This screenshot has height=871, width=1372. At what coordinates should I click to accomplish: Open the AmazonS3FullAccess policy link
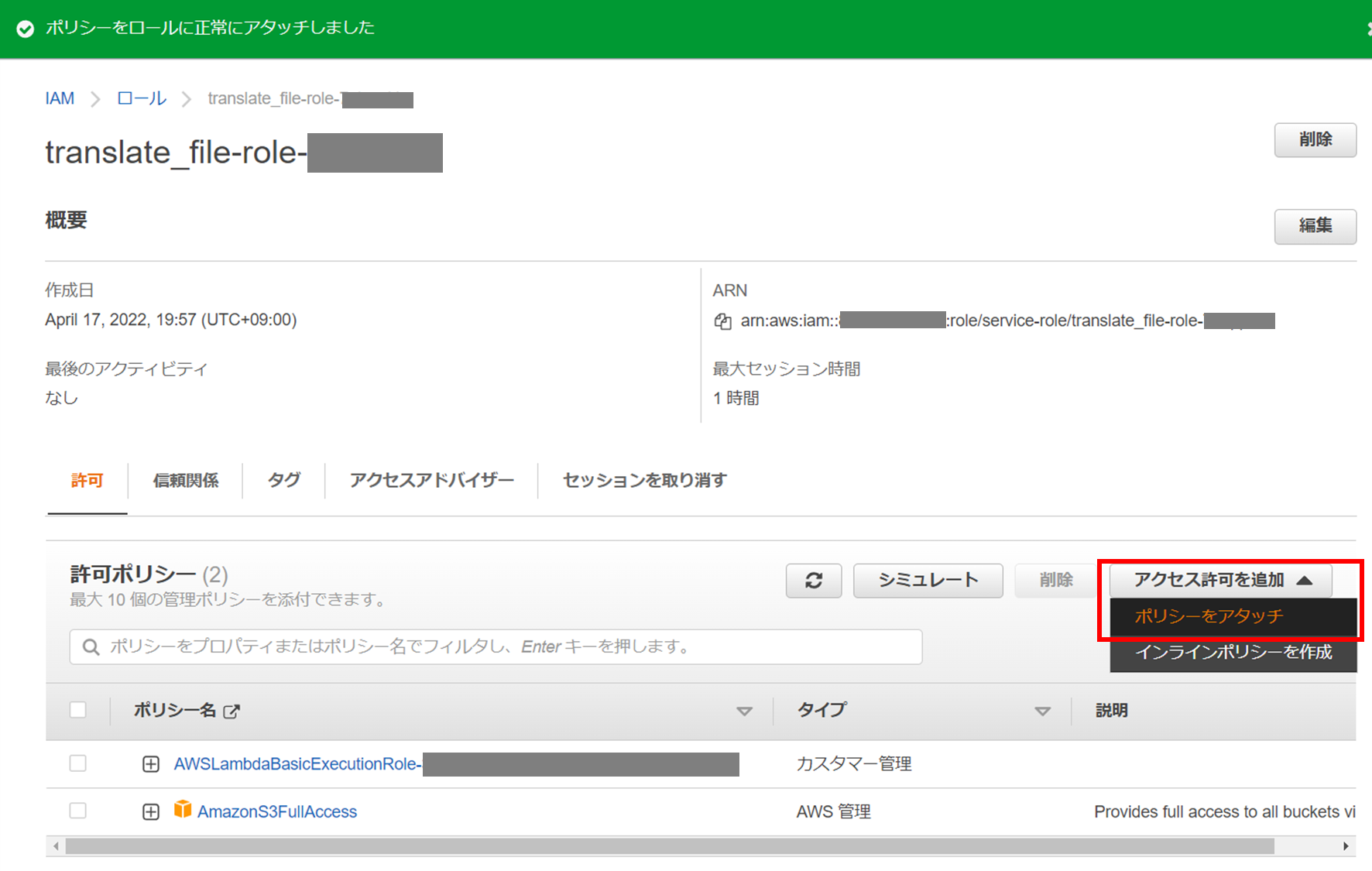277,811
